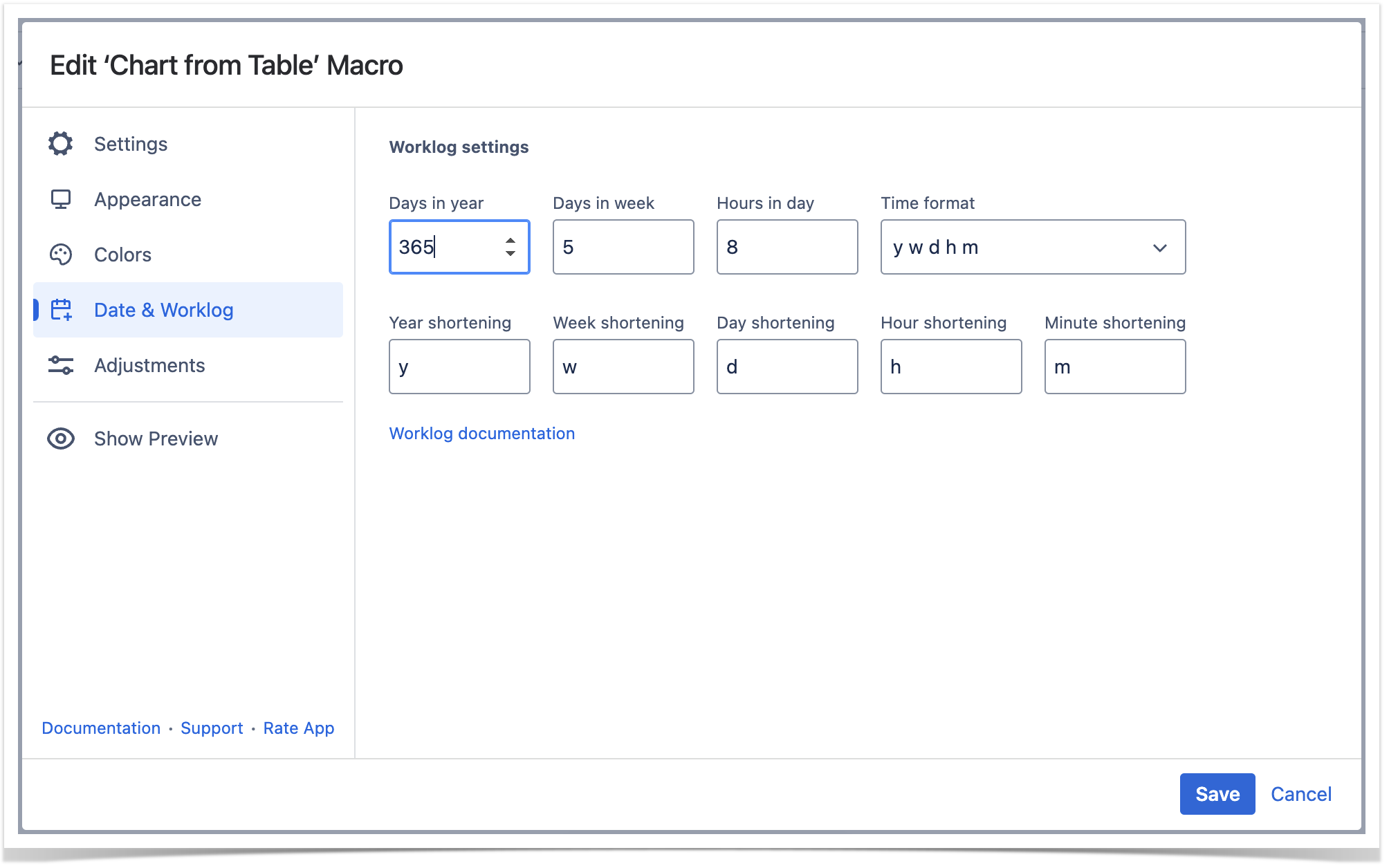
Task: Click the Colors palette icon
Action: pos(61,255)
